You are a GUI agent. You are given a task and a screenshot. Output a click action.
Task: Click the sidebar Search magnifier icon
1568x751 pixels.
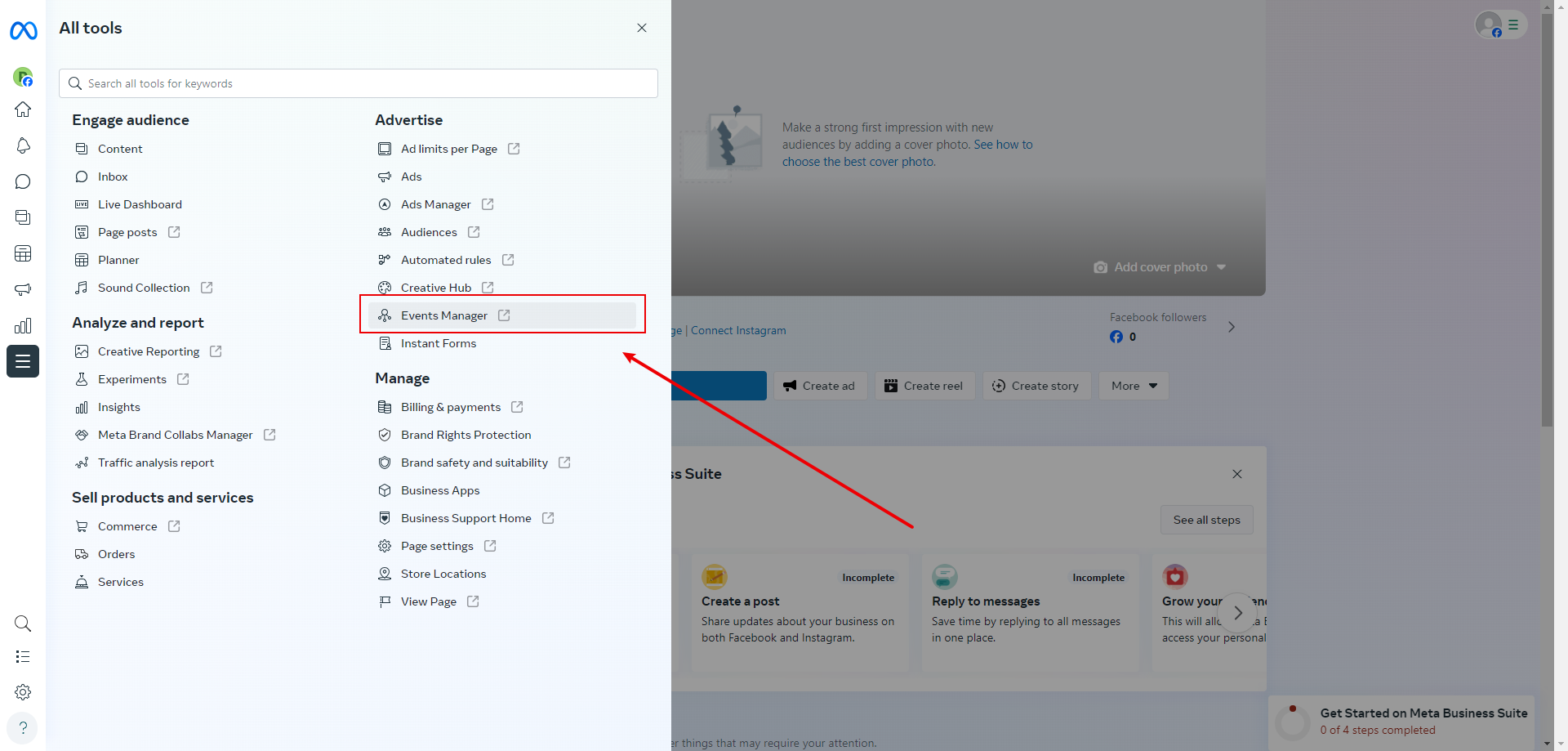pos(23,624)
